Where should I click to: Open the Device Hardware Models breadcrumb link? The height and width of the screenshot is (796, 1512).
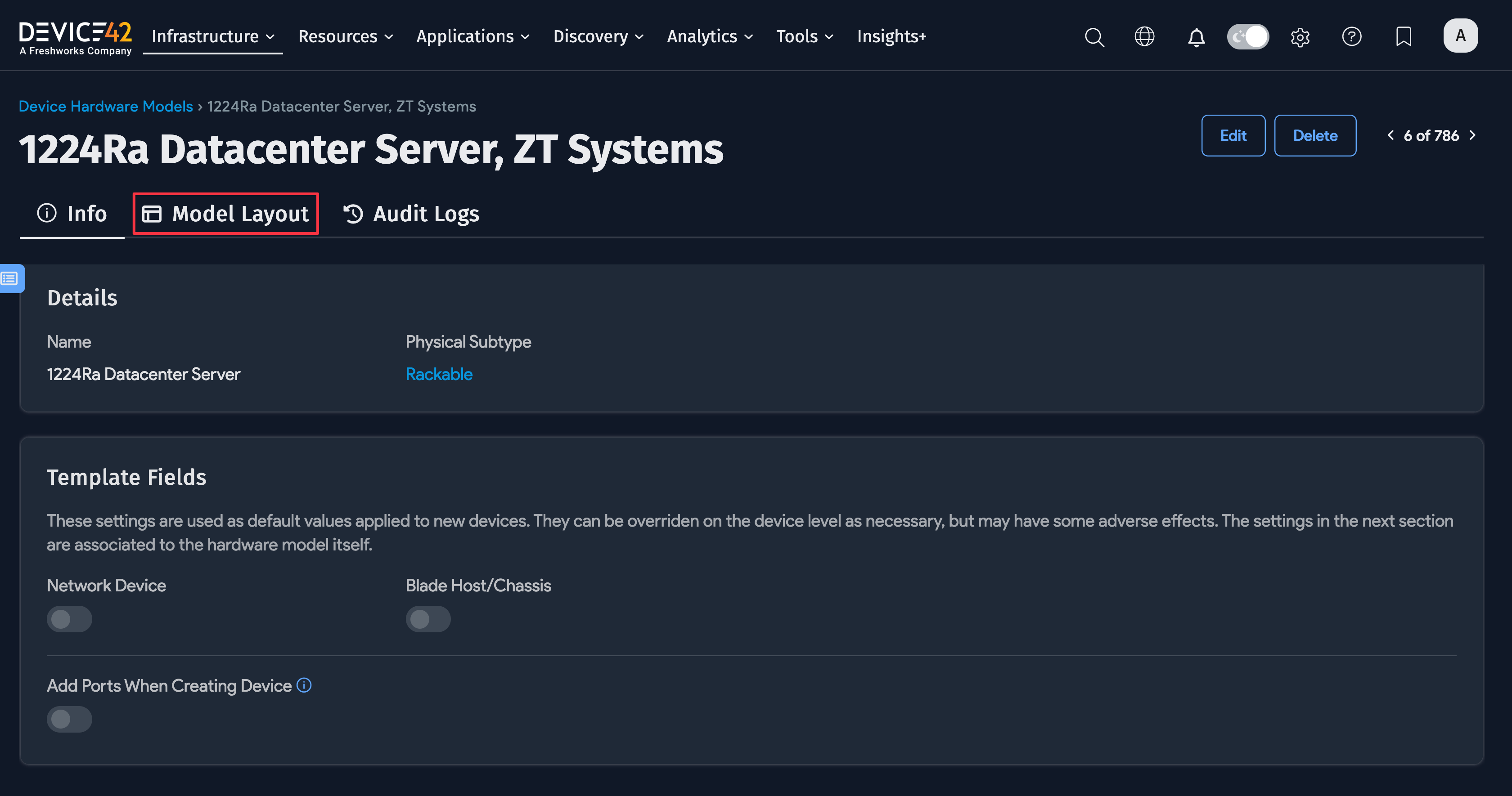pos(106,106)
